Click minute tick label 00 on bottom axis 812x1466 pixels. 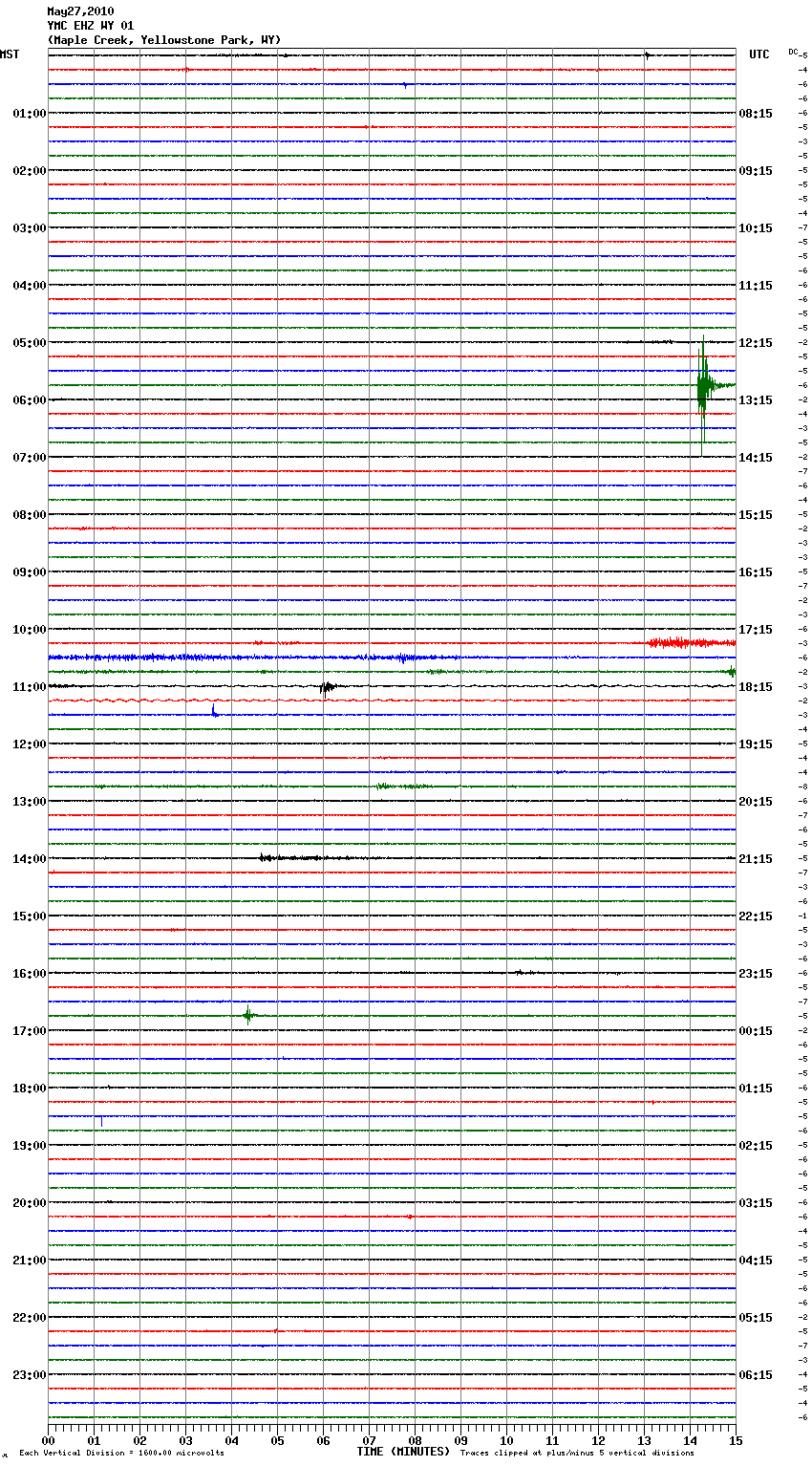[48, 1439]
